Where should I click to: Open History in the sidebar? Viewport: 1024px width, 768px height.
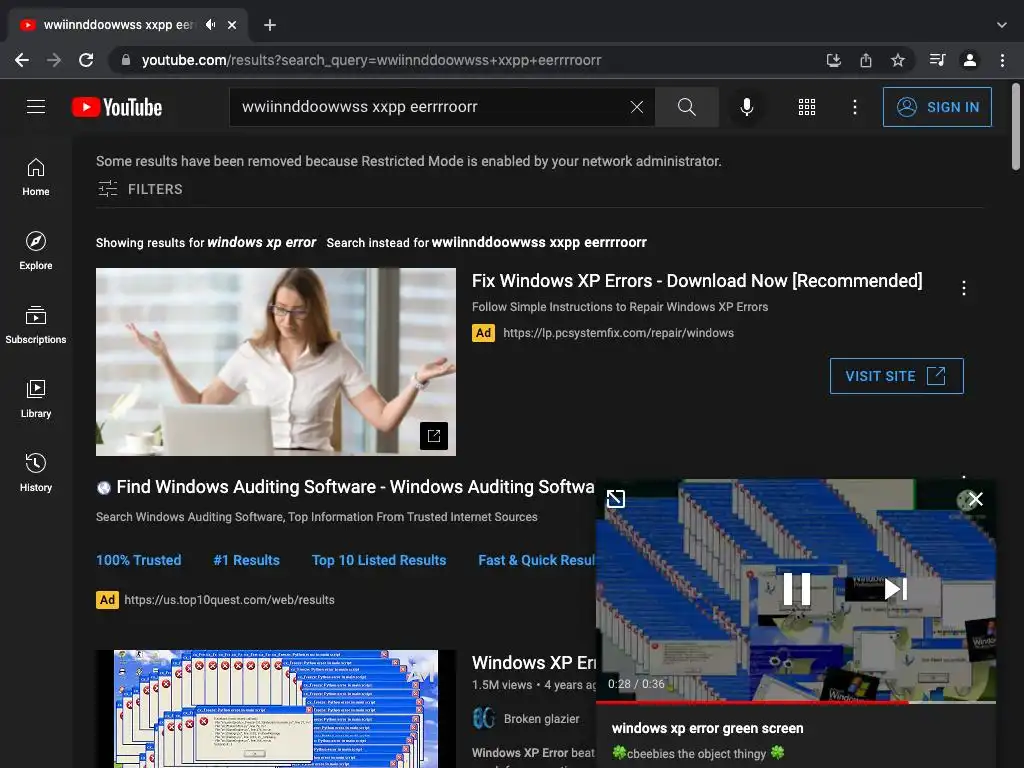[36, 473]
